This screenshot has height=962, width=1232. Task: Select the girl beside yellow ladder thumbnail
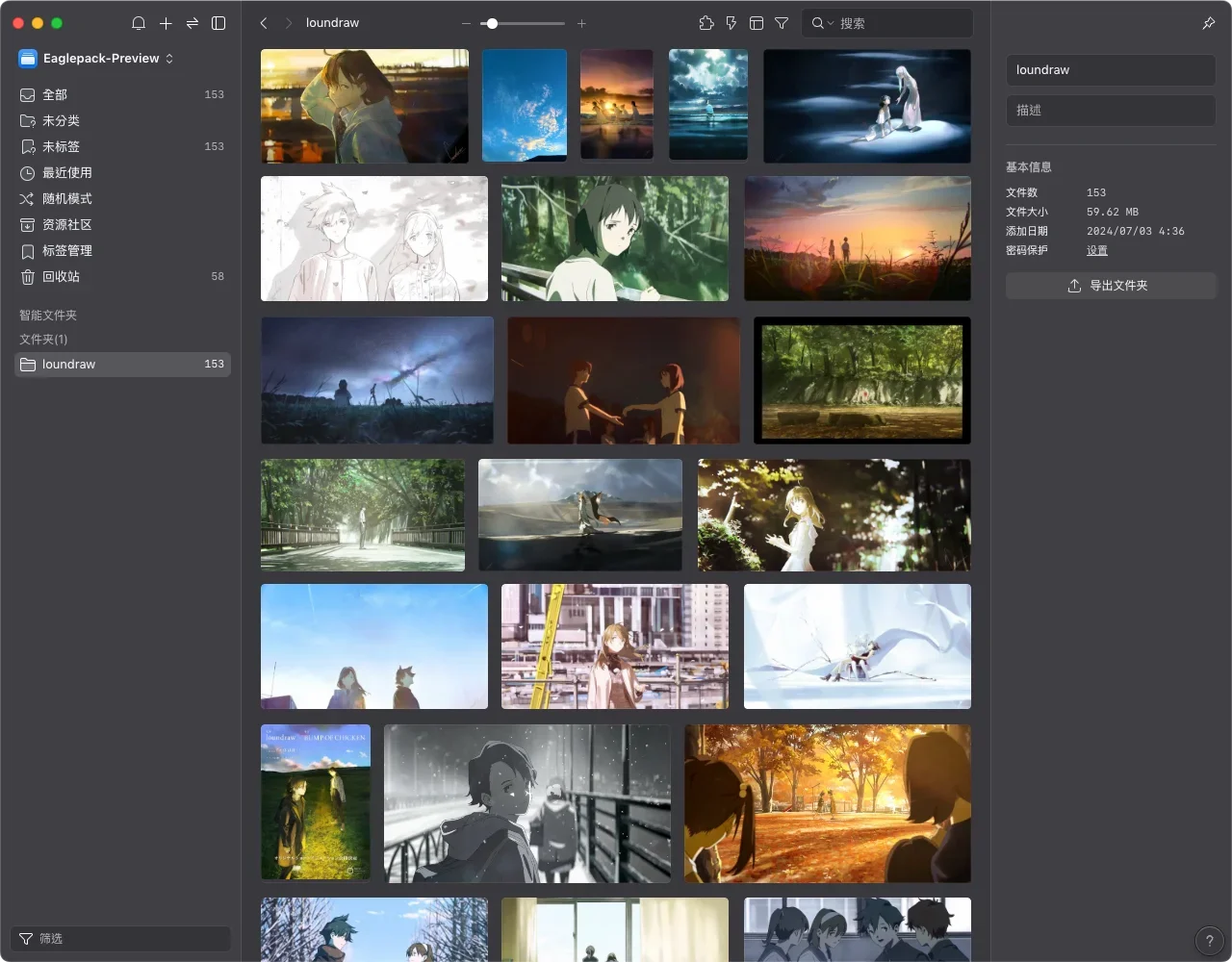[615, 646]
